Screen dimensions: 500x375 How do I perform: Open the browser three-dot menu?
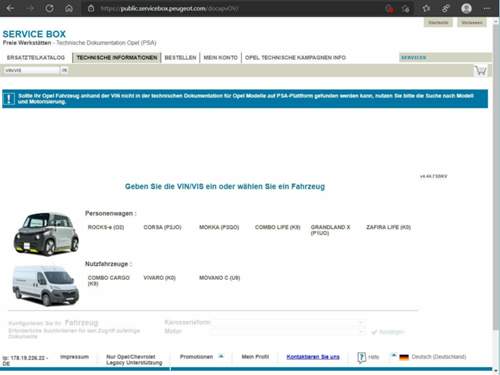point(487,8)
